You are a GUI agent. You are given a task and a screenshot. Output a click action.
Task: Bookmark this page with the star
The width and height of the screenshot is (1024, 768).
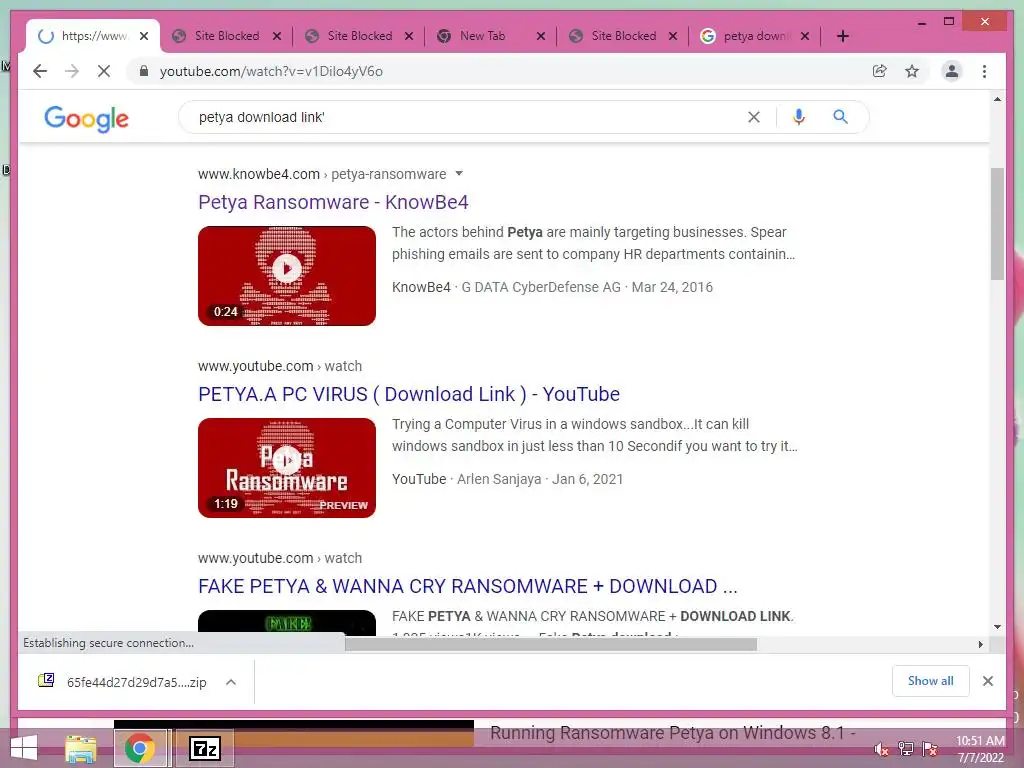pyautogui.click(x=912, y=71)
